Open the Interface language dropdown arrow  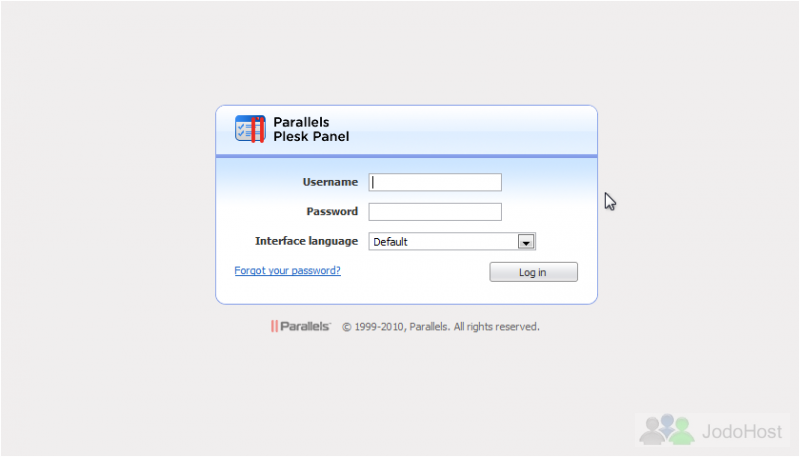pos(526,242)
